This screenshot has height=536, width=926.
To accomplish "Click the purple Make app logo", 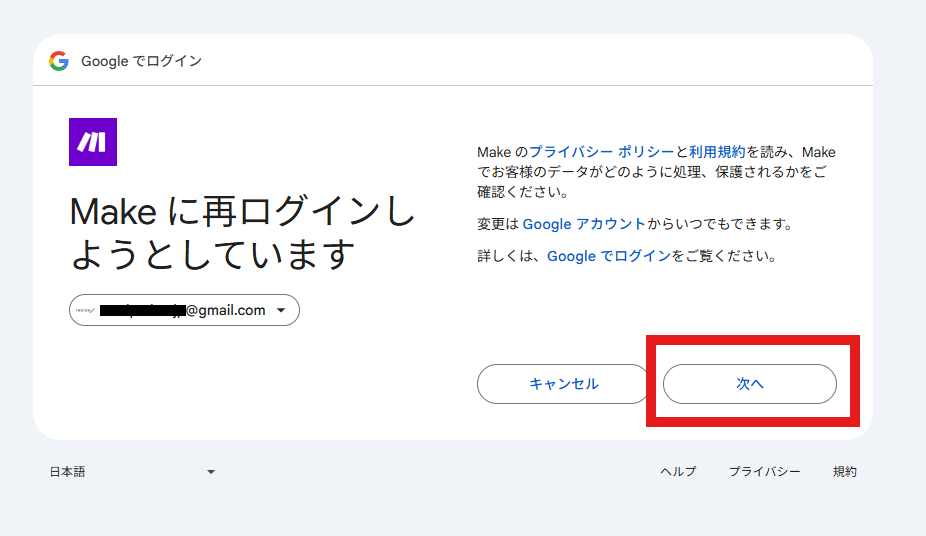I will click(93, 142).
